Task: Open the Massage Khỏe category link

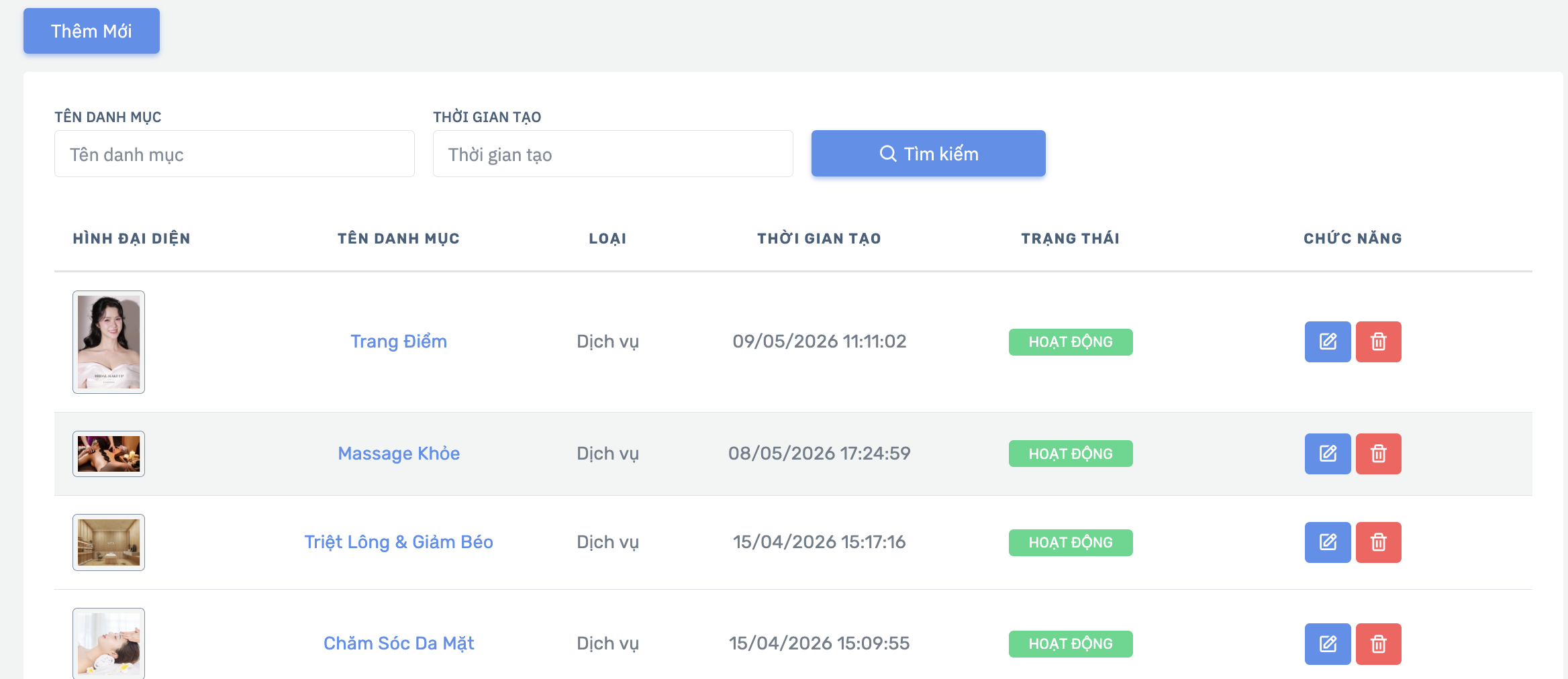Action: click(399, 454)
